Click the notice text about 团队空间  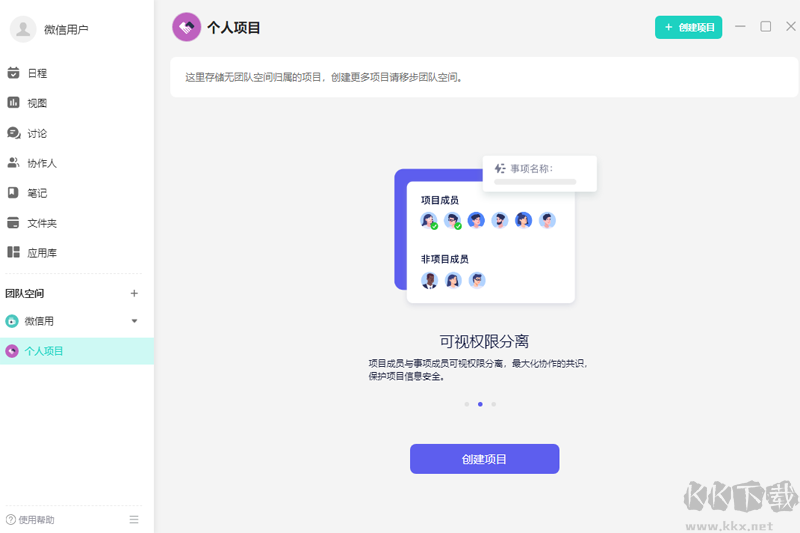point(323,78)
